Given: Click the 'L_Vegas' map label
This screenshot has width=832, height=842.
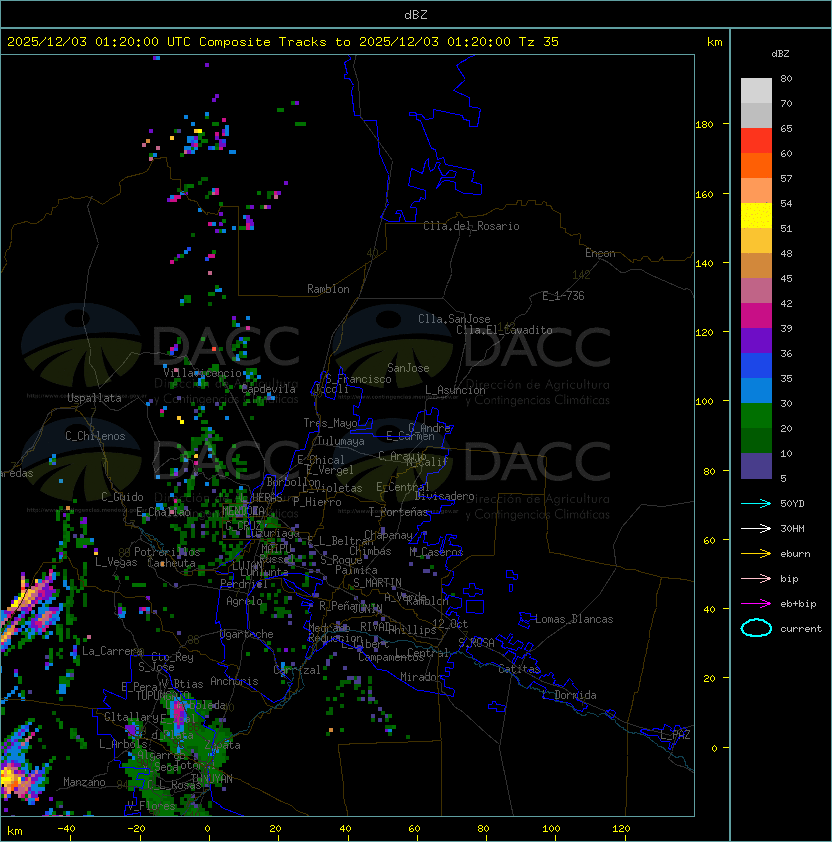Looking at the screenshot, I should (x=116, y=562).
